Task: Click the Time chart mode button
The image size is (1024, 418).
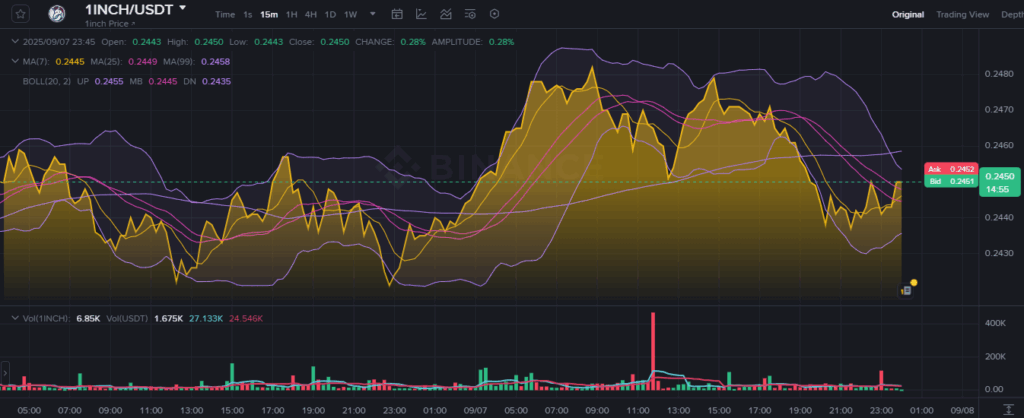Action: (x=225, y=15)
